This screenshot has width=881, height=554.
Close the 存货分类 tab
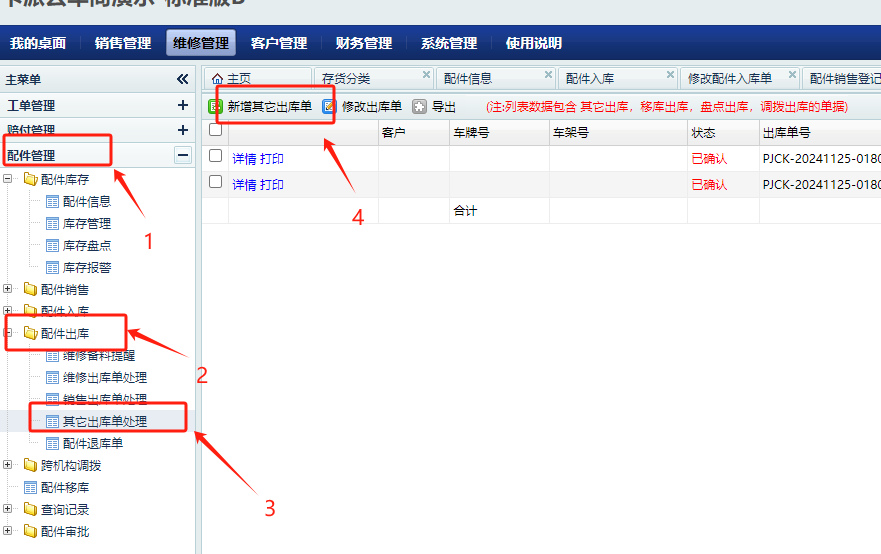(x=426, y=75)
